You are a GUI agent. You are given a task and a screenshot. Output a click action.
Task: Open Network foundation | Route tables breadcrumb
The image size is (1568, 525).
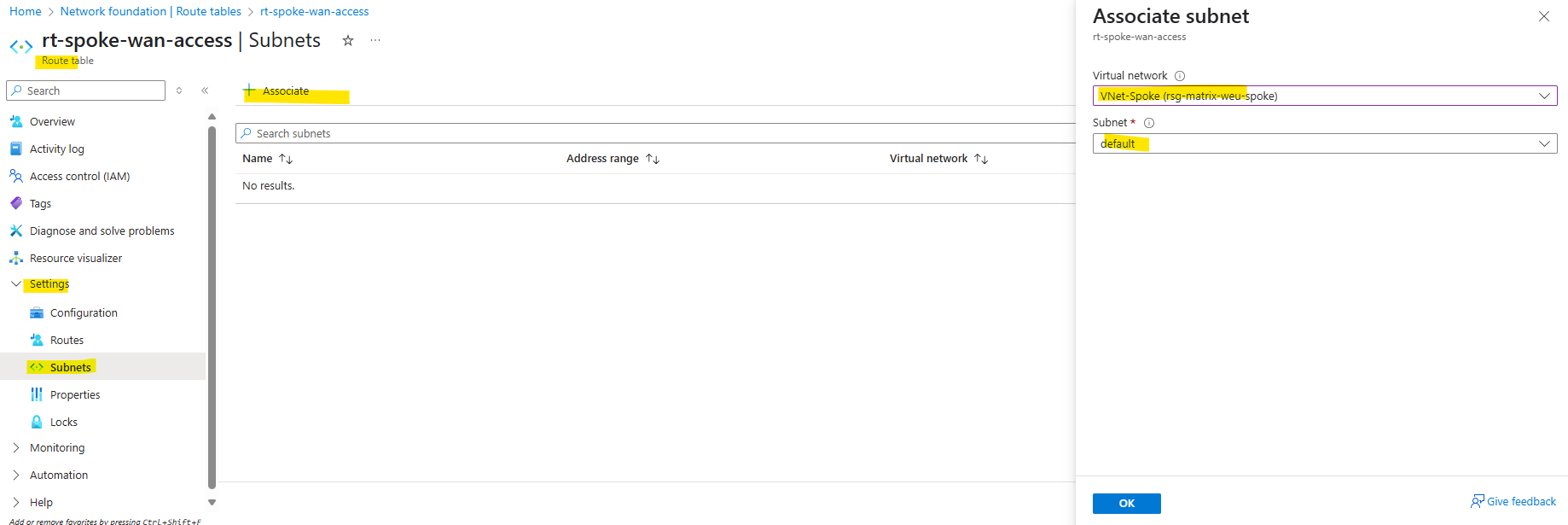click(x=151, y=11)
